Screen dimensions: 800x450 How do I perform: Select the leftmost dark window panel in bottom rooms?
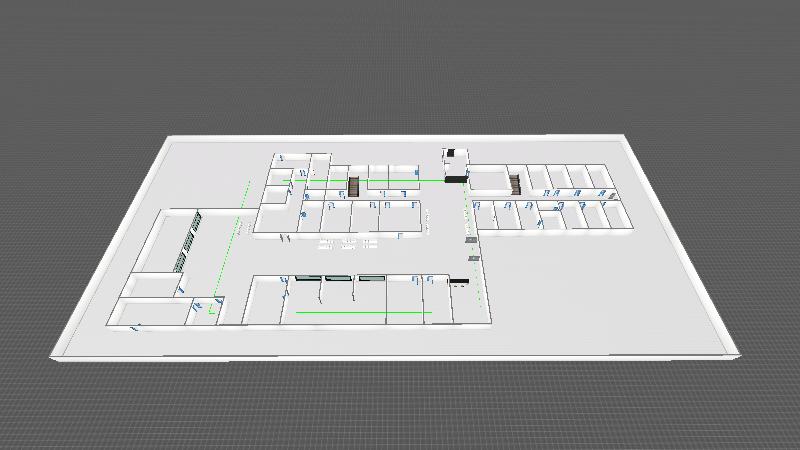pos(307,277)
